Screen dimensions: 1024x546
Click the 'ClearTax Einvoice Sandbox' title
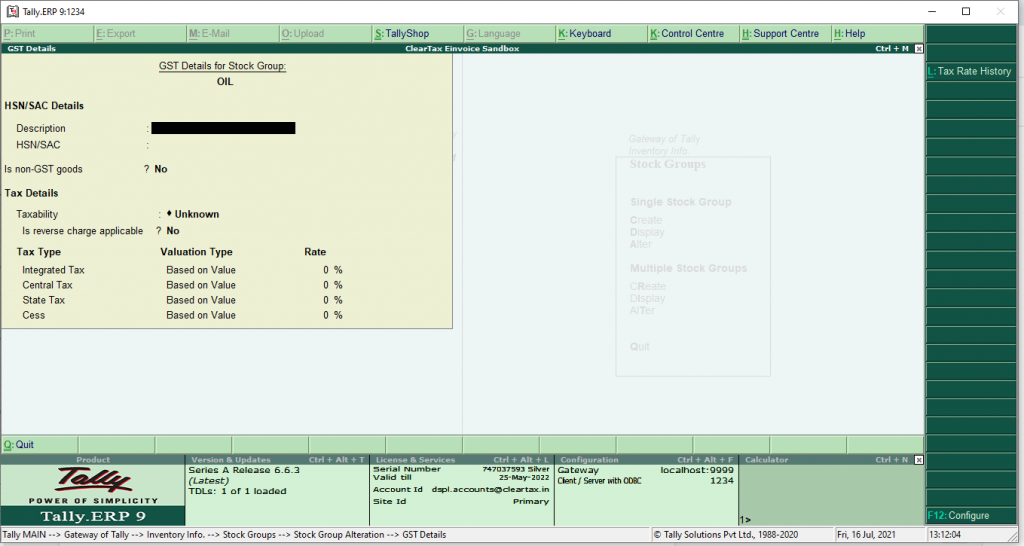(462, 48)
